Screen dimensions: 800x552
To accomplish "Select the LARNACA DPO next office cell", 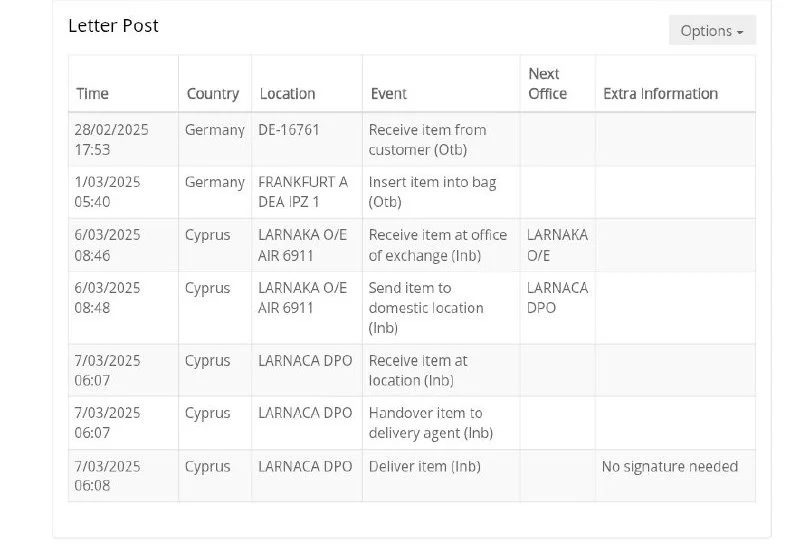I will click(557, 298).
